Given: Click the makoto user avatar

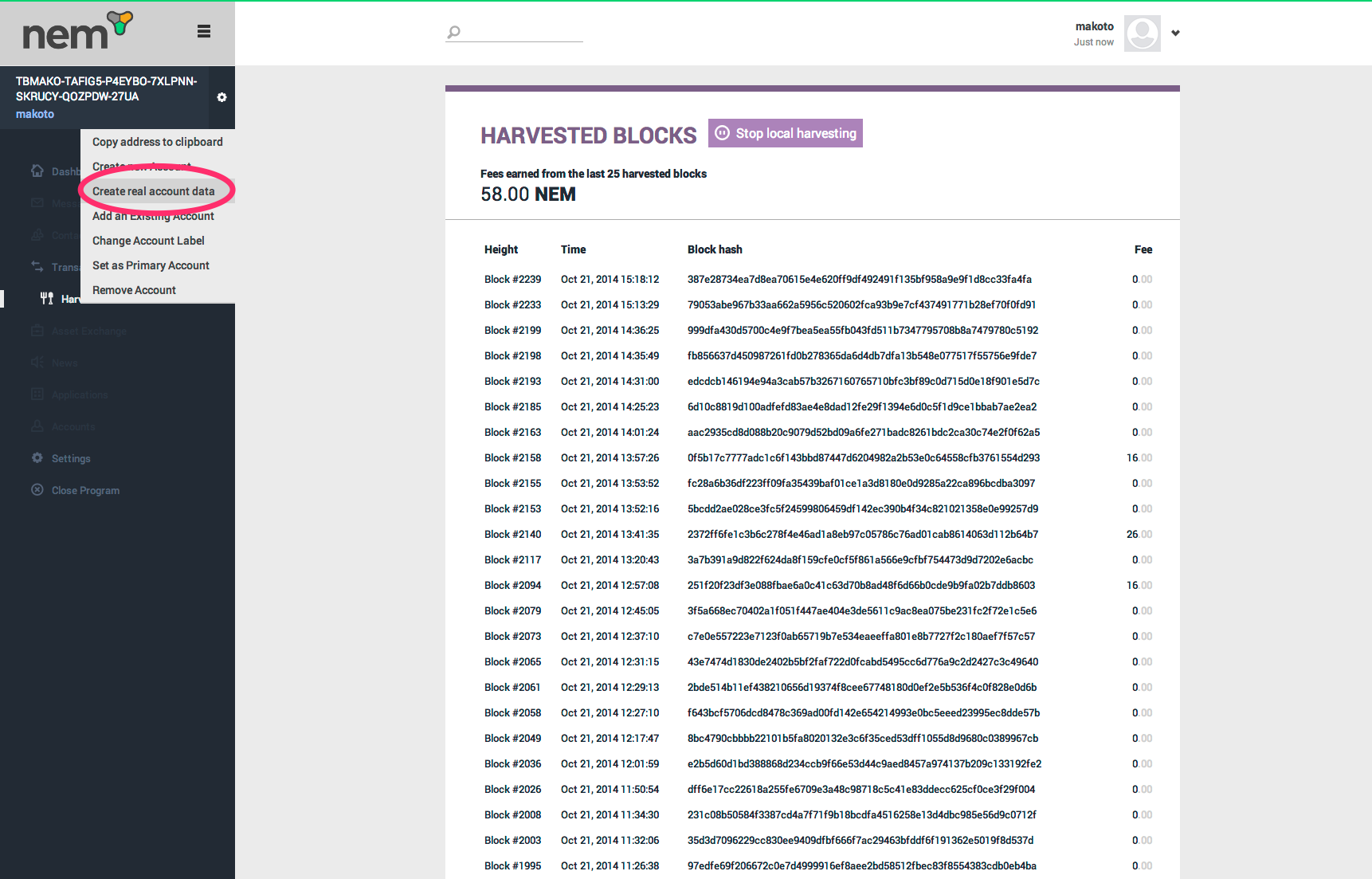Looking at the screenshot, I should (x=1142, y=33).
